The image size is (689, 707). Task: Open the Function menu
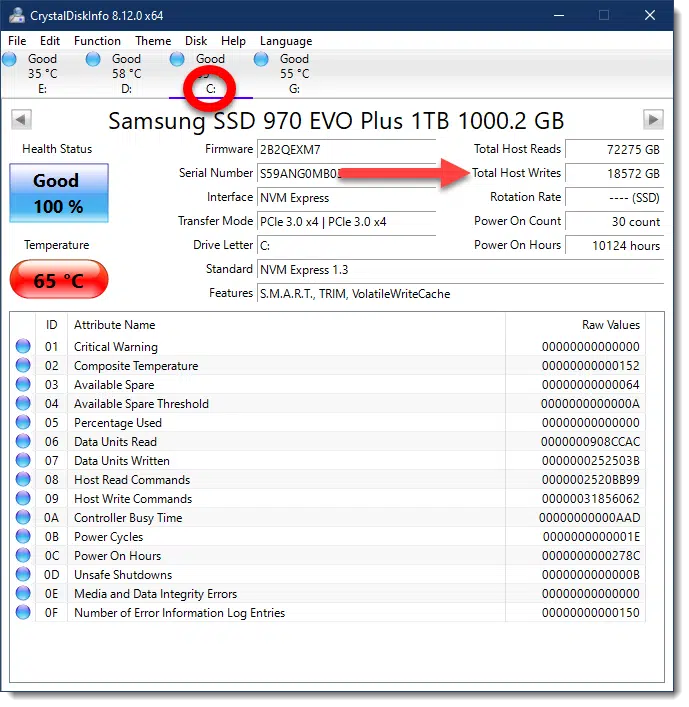click(x=97, y=41)
